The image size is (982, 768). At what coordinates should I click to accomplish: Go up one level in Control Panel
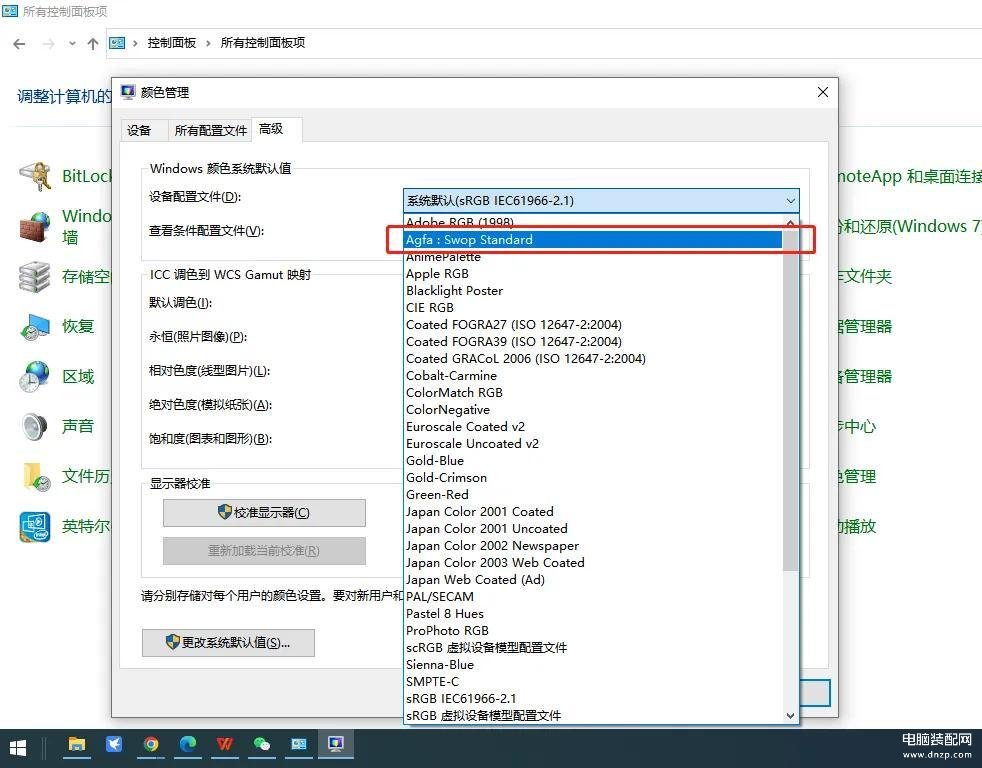[93, 43]
